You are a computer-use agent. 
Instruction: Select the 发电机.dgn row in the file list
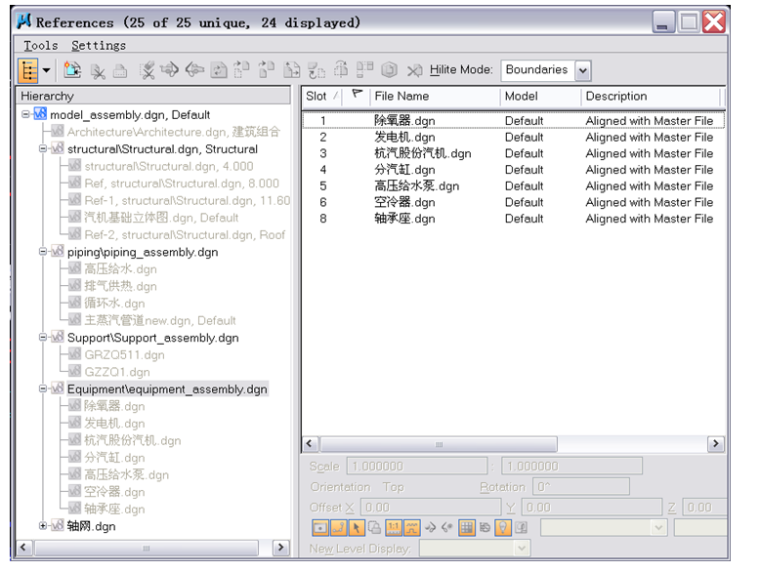click(x=405, y=137)
